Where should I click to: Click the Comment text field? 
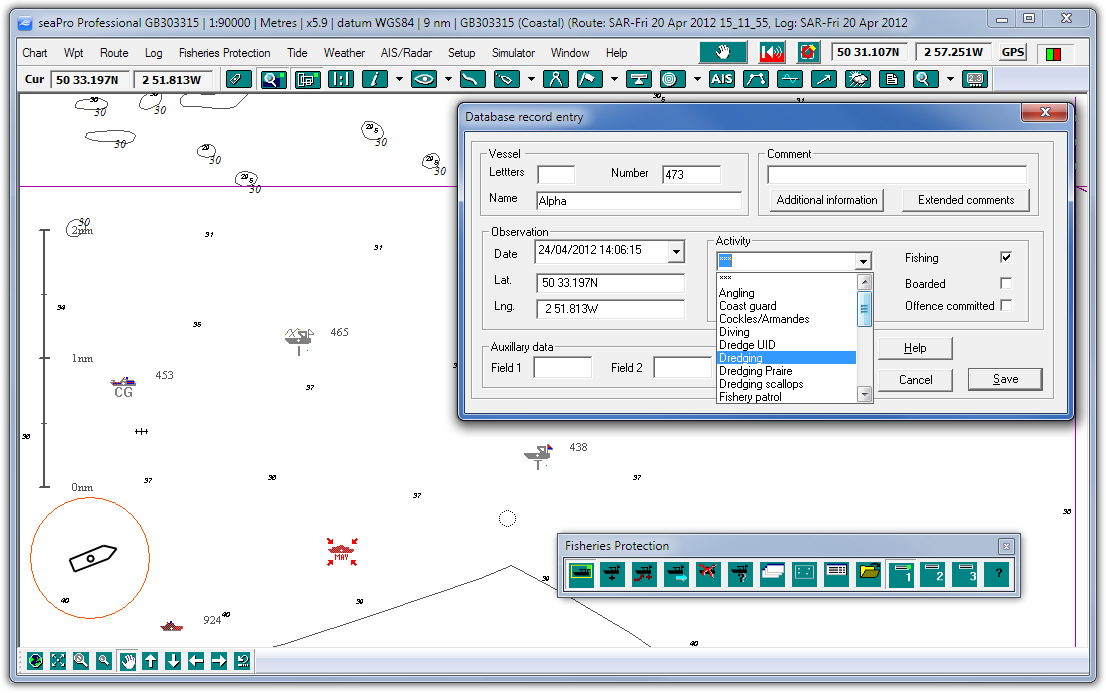point(897,175)
